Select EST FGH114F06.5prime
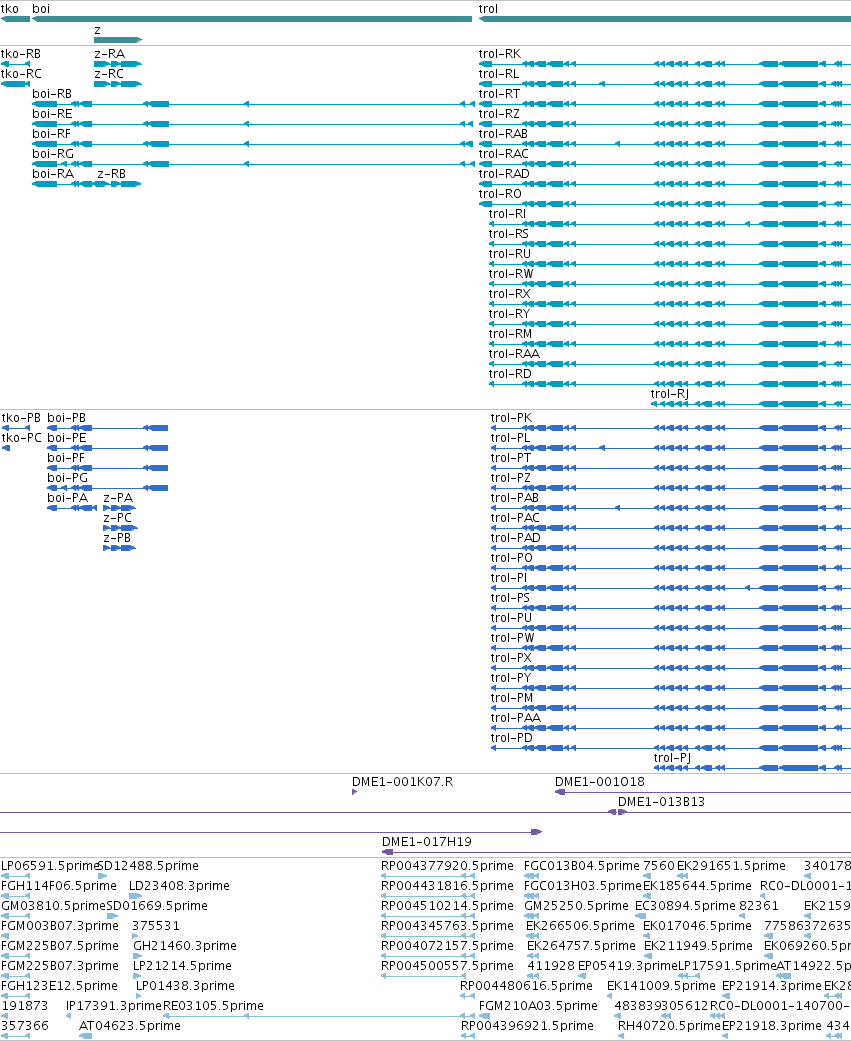The image size is (851, 1041). pos(58,886)
